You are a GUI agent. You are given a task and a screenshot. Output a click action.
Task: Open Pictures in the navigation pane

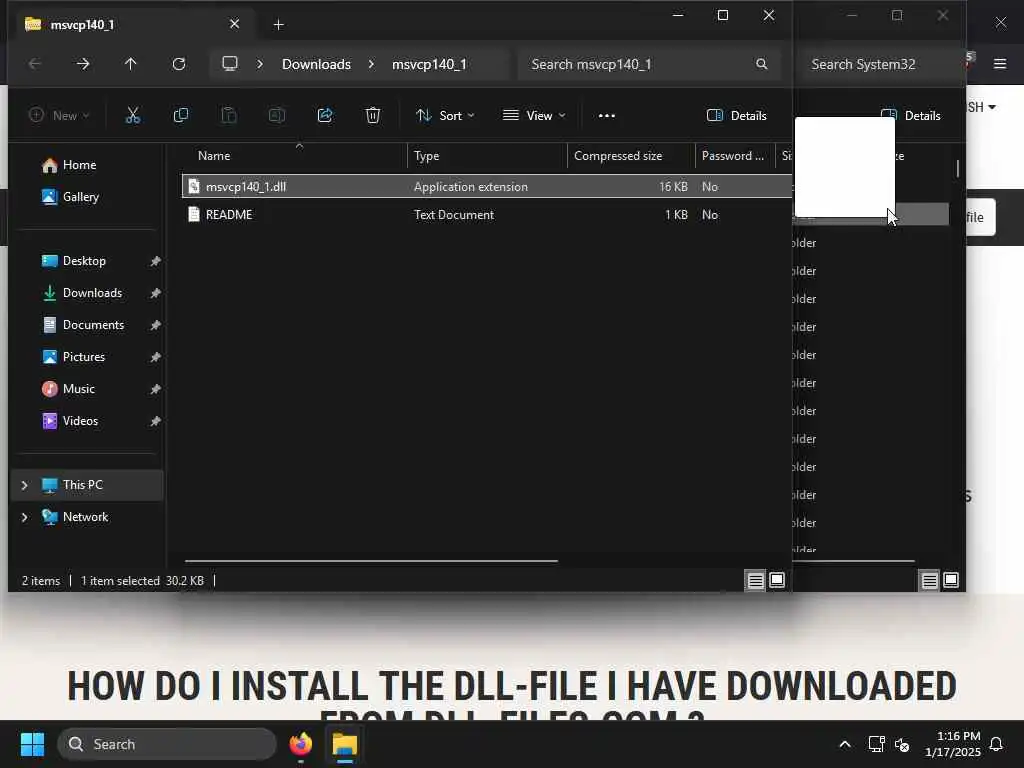coord(84,357)
